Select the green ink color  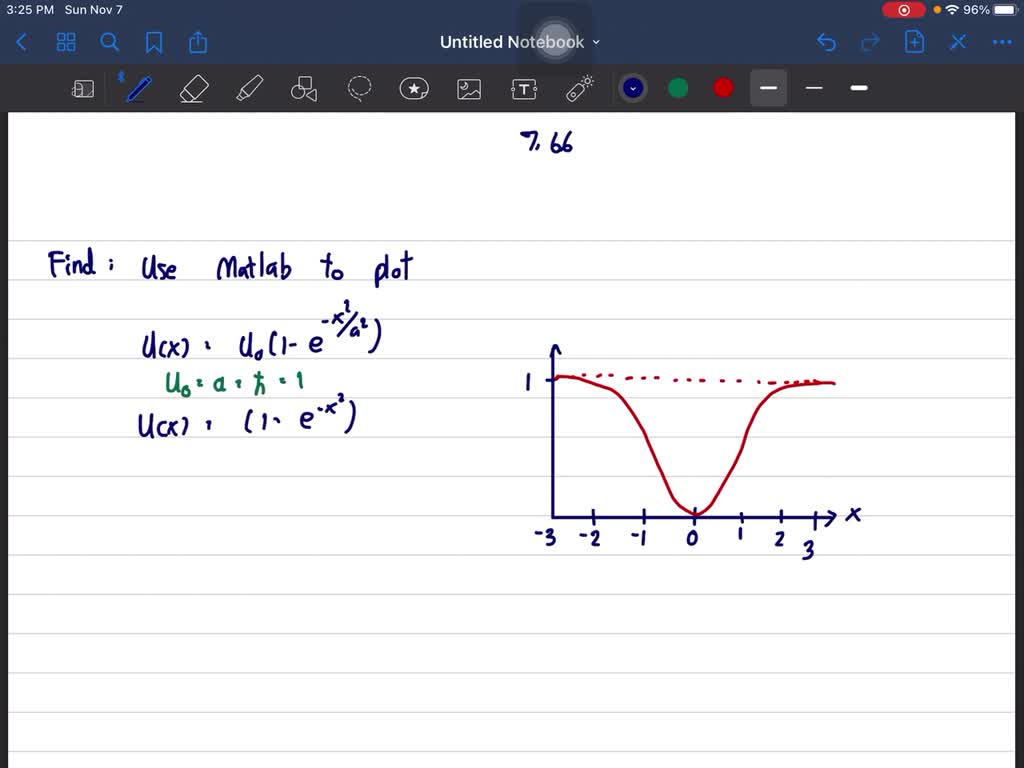pos(678,88)
